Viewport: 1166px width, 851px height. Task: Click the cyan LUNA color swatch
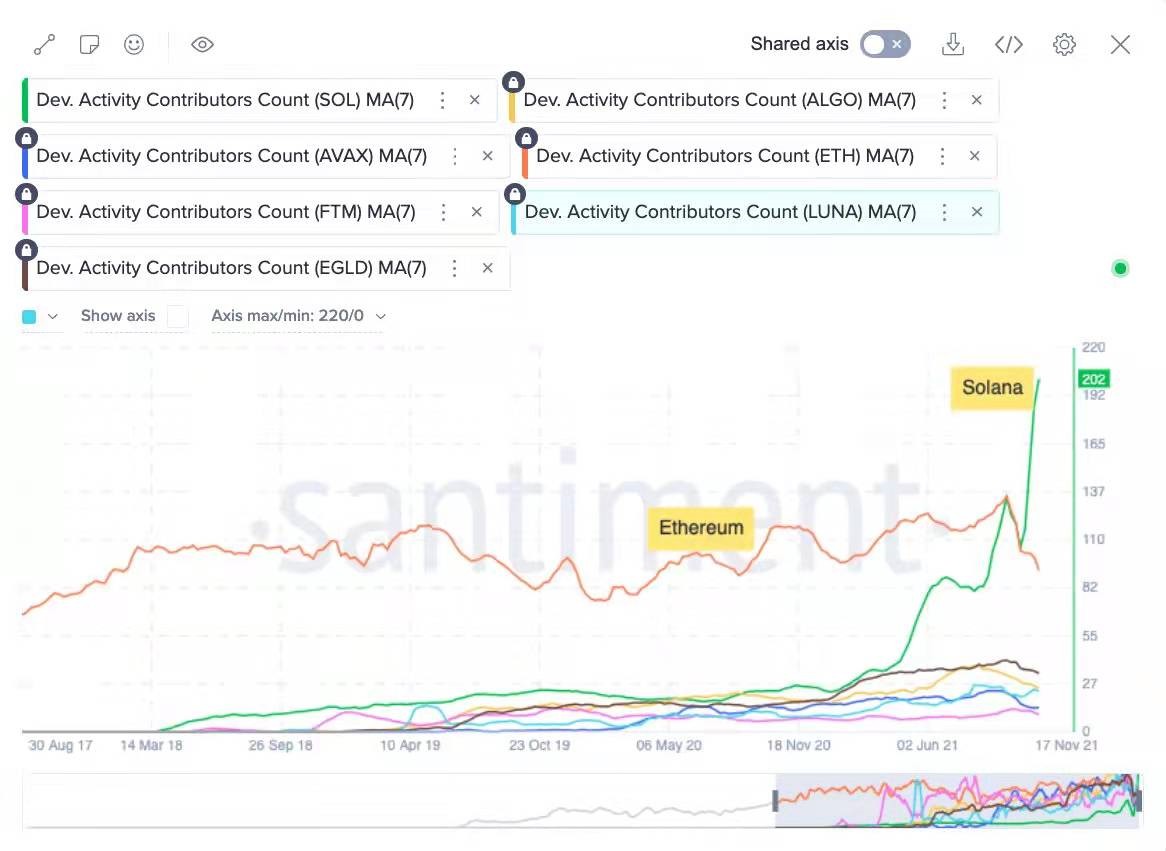tap(29, 317)
